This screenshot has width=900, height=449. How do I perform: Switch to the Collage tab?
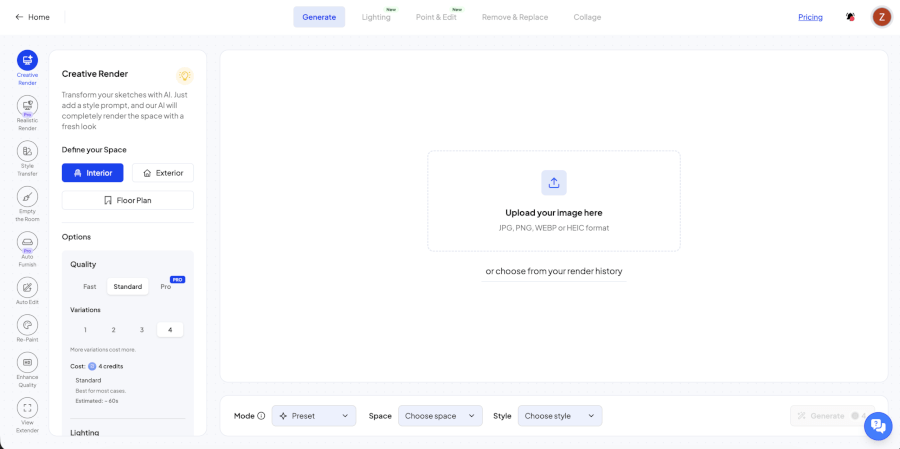tap(587, 17)
